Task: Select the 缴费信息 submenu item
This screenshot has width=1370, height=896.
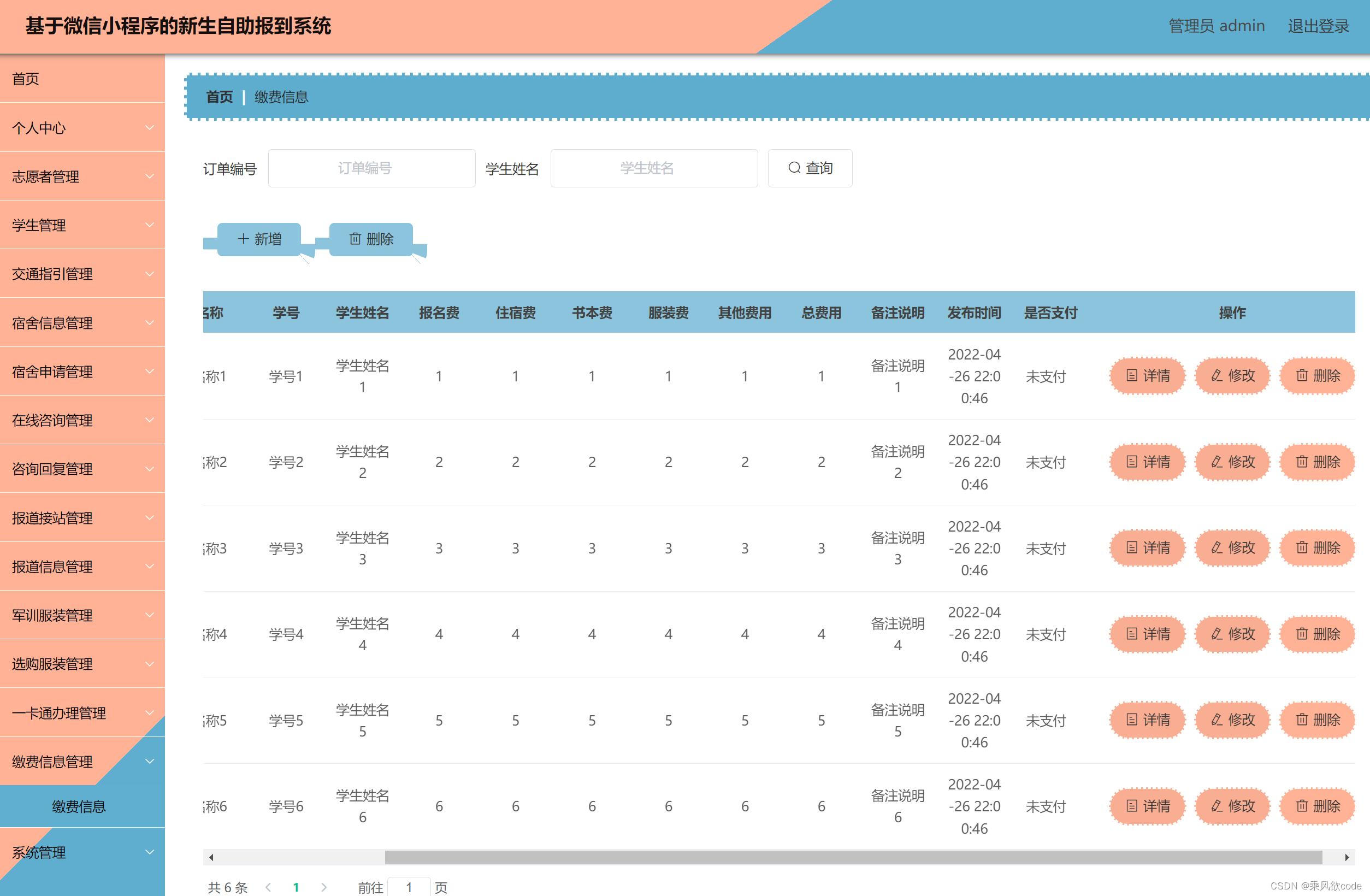Action: (79, 806)
